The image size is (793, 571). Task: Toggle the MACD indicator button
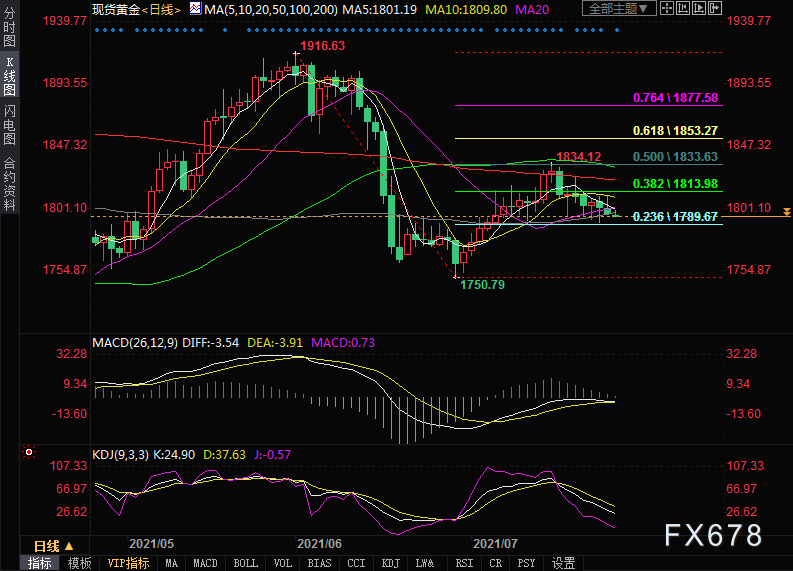coord(205,563)
